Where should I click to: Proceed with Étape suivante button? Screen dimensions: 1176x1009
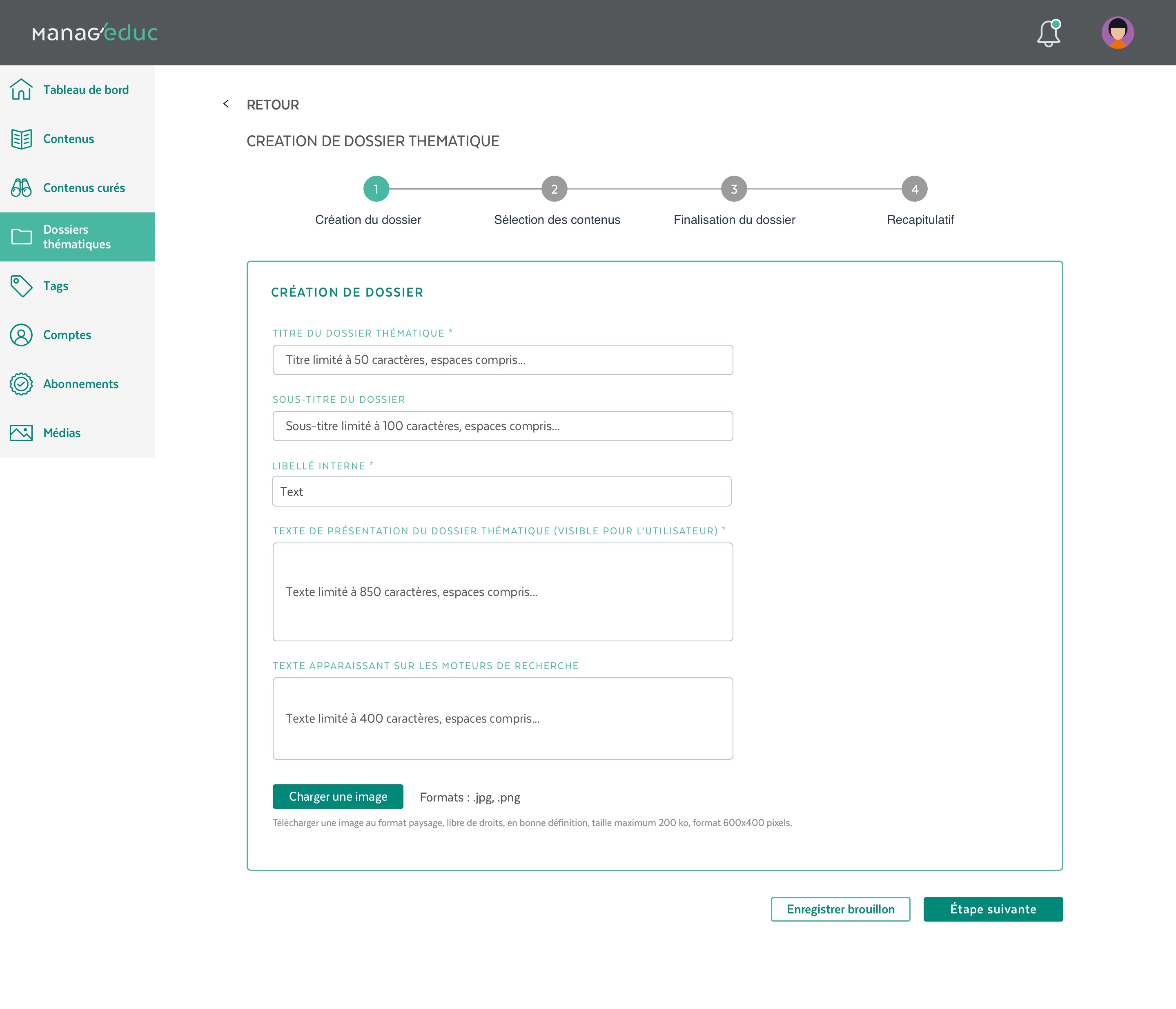993,909
